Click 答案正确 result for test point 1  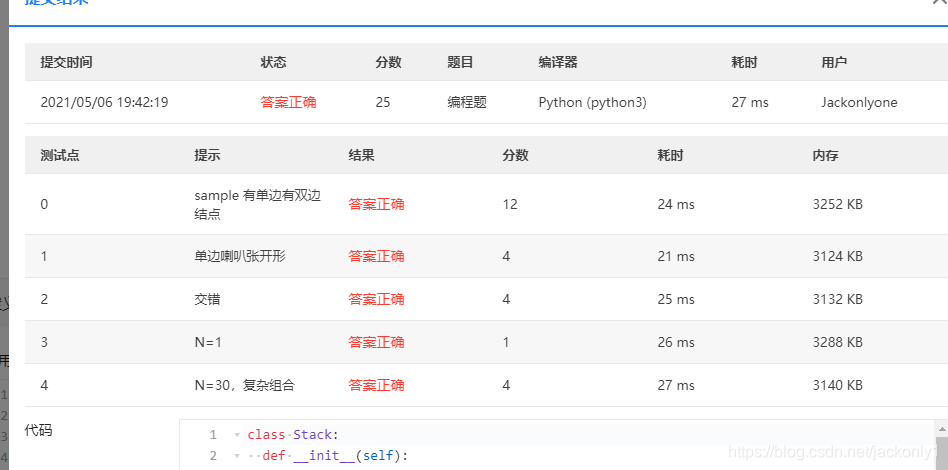point(376,256)
